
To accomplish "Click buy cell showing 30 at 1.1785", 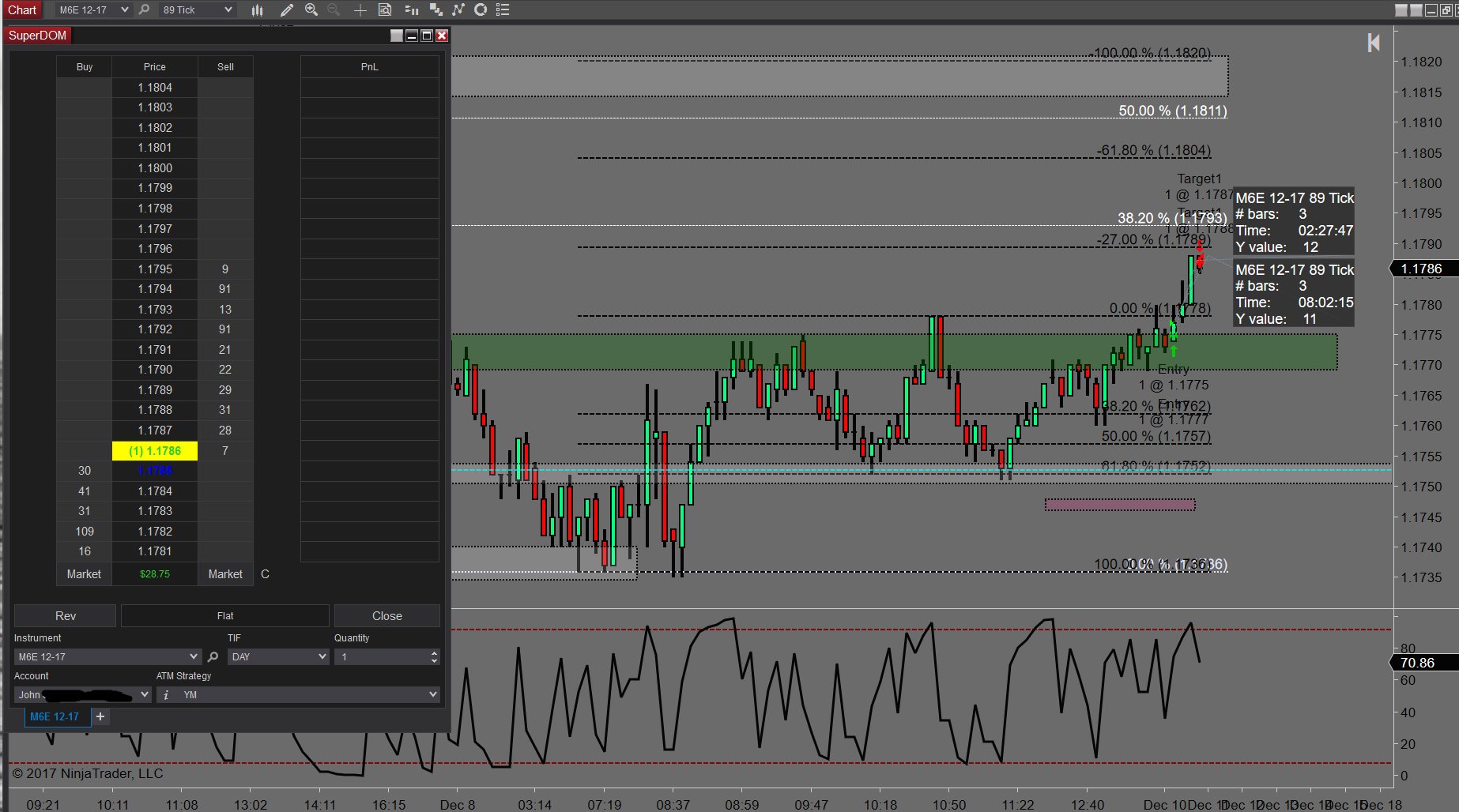I will (85, 471).
